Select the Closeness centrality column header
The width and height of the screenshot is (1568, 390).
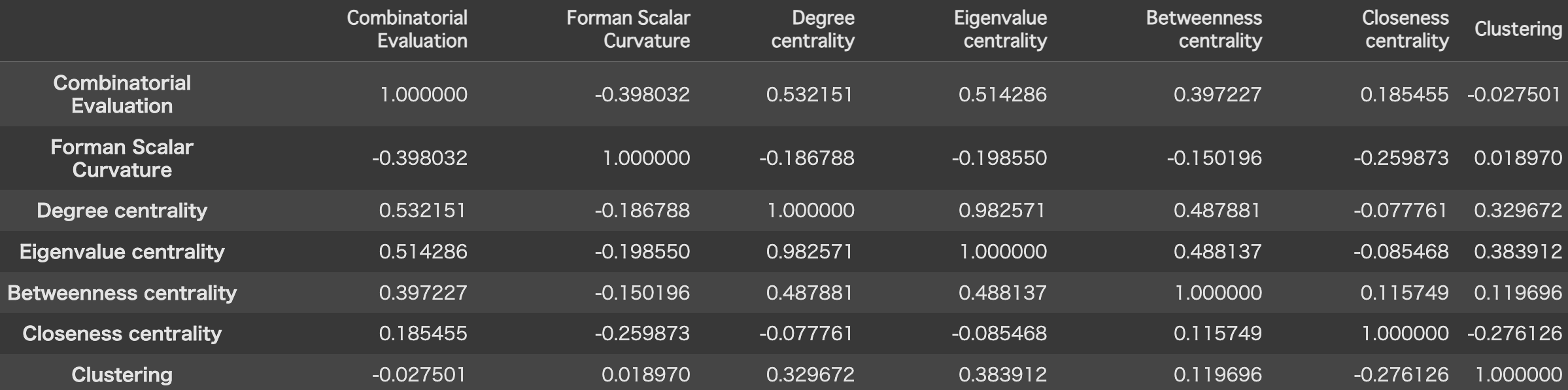[1406, 29]
